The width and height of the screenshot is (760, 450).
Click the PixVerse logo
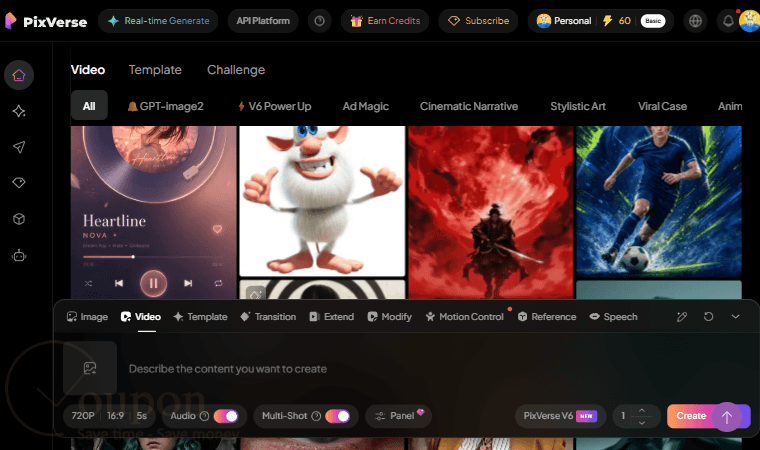[x=46, y=21]
